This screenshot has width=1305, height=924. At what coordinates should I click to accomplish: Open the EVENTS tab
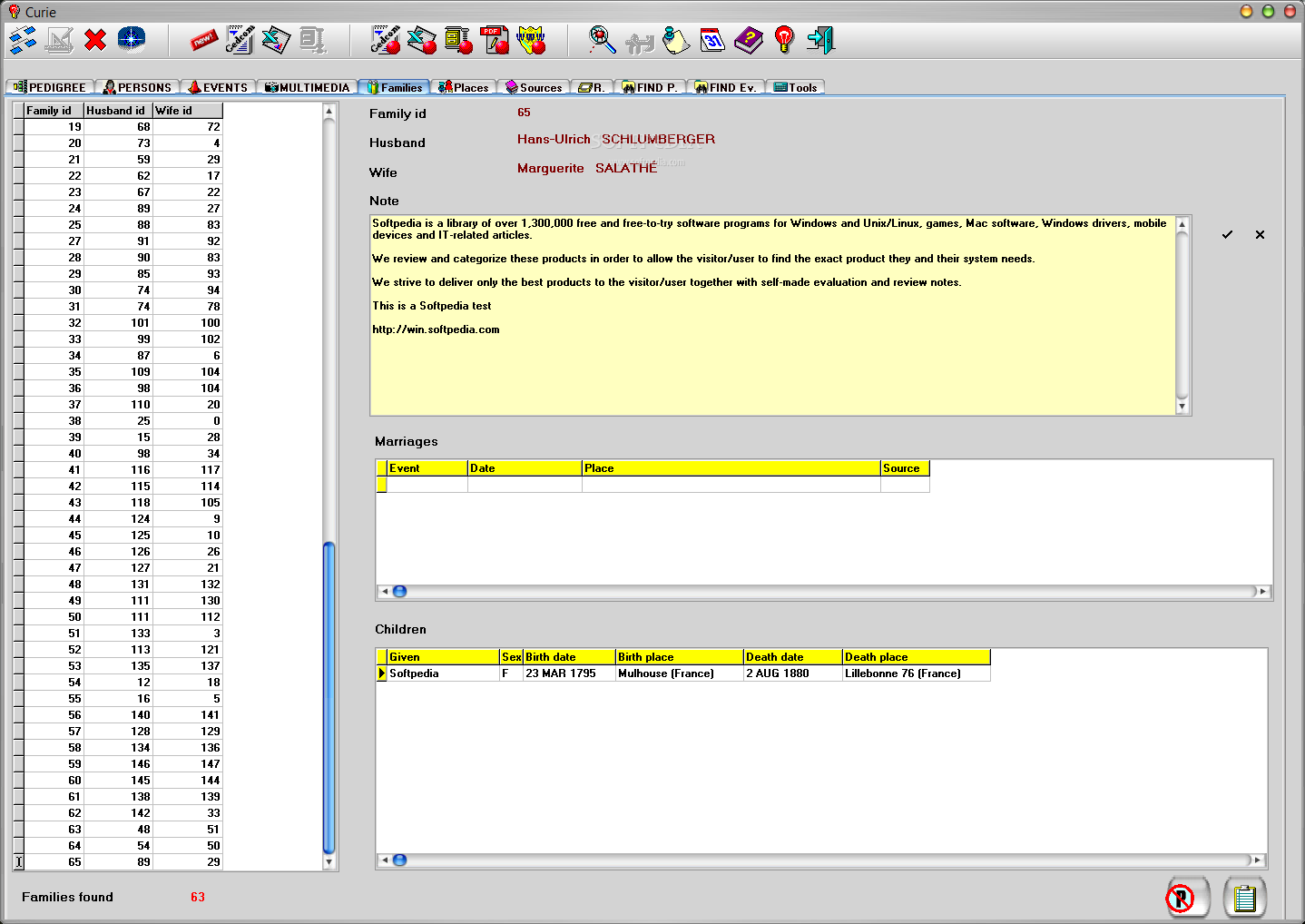point(218,87)
